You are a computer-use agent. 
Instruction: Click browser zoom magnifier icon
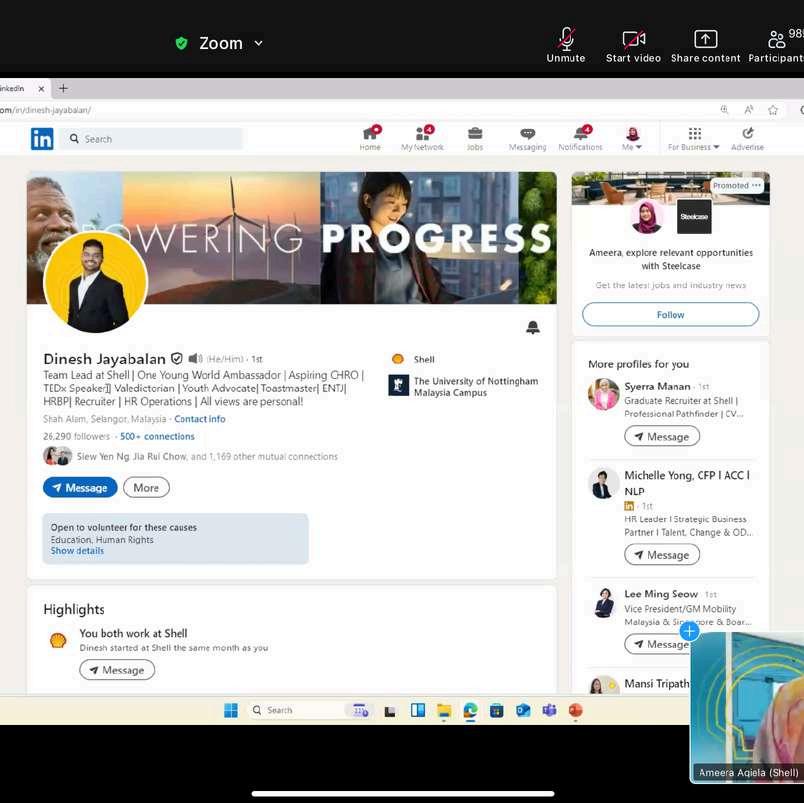[x=724, y=110]
